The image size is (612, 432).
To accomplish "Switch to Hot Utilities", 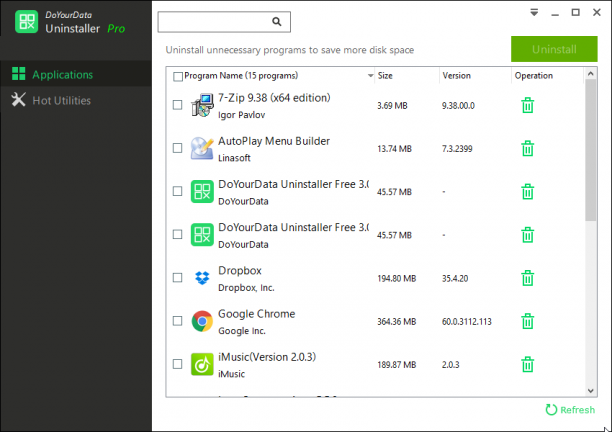I will click(76, 100).
